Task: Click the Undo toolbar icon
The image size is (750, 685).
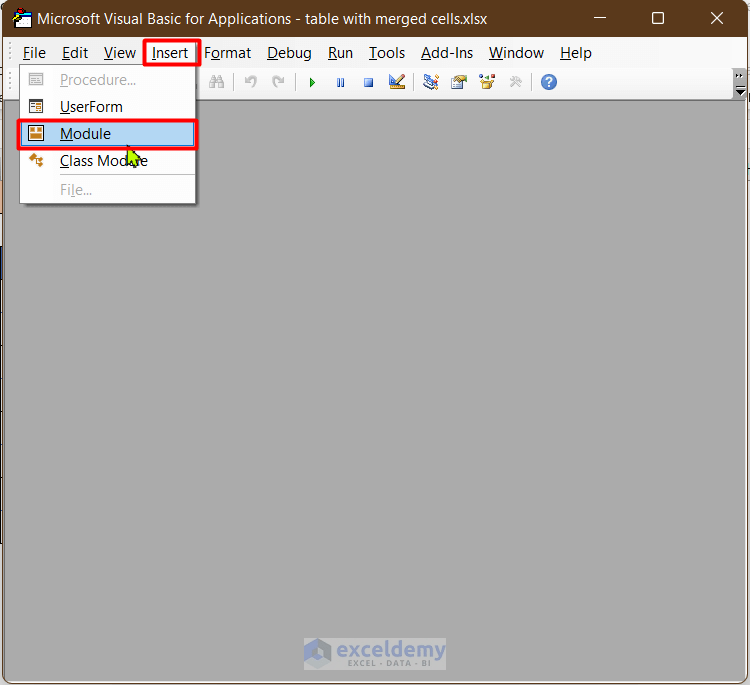Action: (x=251, y=82)
